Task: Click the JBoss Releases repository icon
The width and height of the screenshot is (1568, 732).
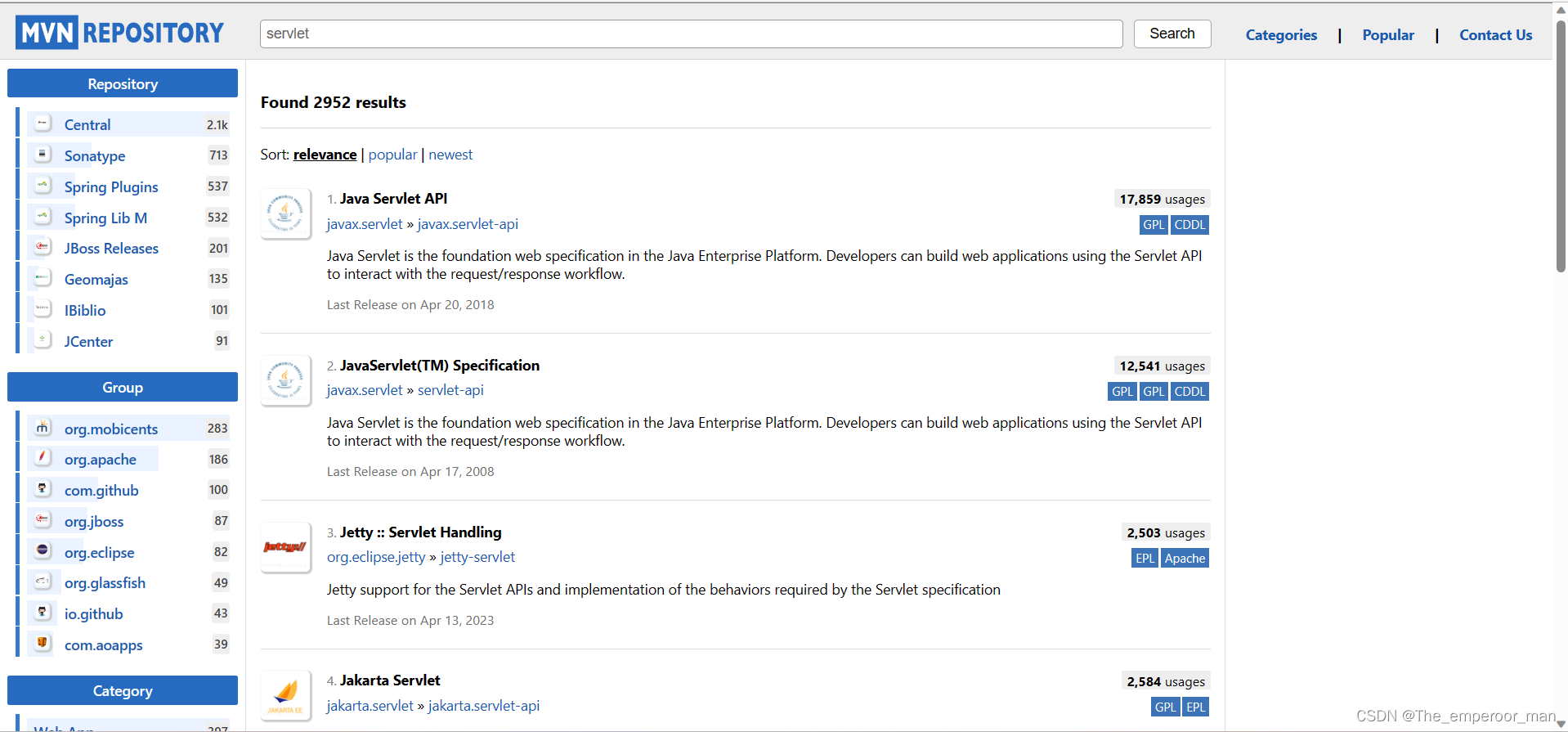Action: [x=43, y=247]
